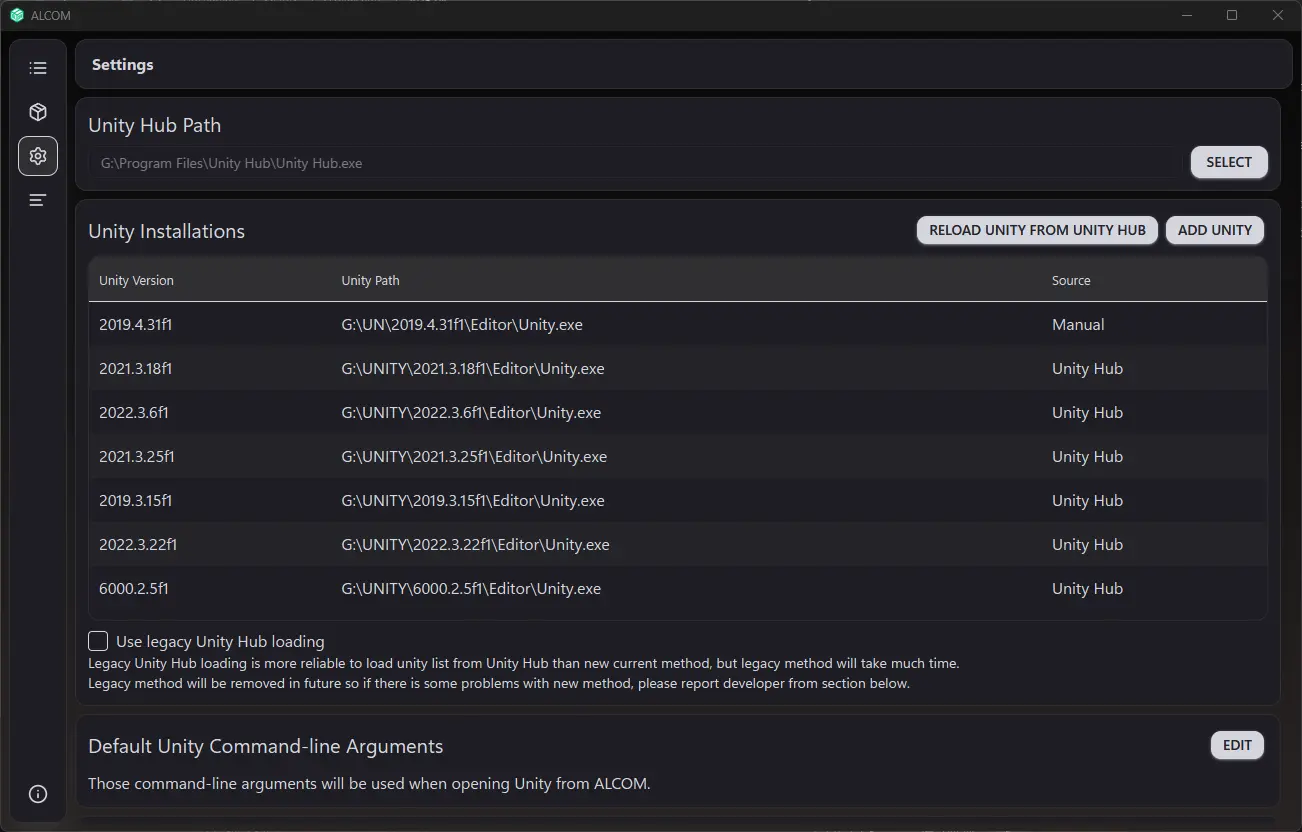Click the 2021.3.18f1 Unity Hub source cell

tap(1087, 369)
